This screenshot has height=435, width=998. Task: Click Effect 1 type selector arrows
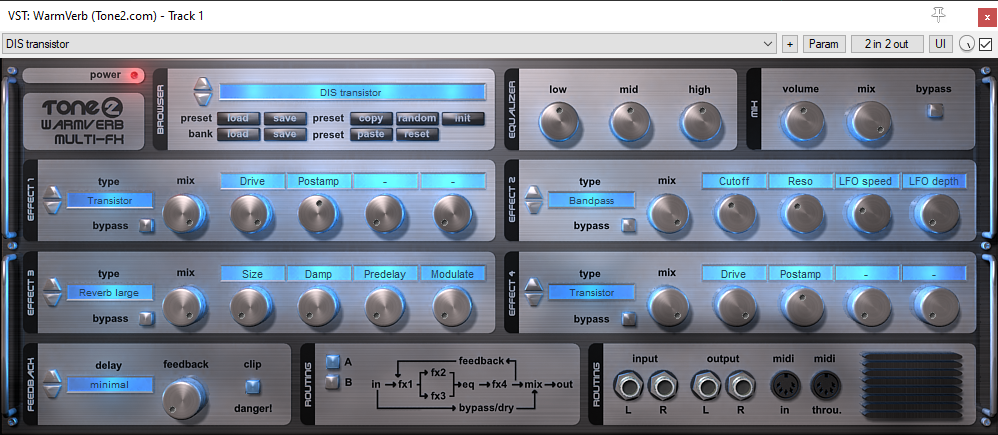[x=51, y=201]
